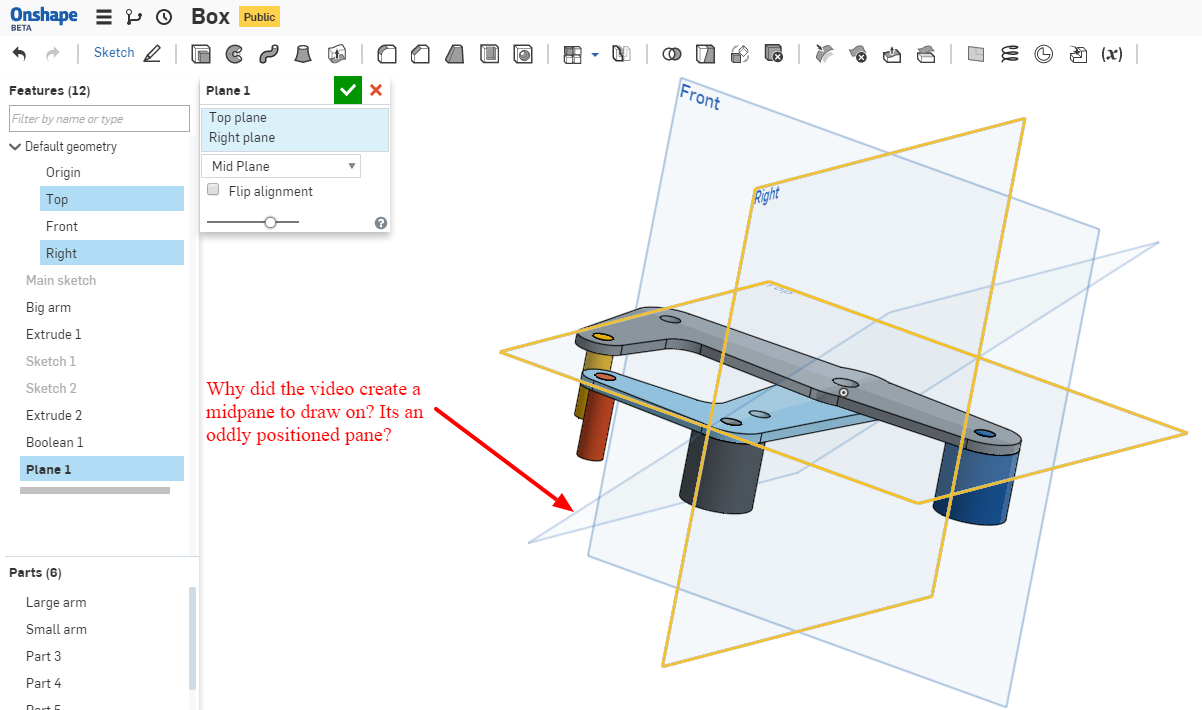This screenshot has height=710, width=1202.
Task: Start a new Sketch
Action: (114, 53)
